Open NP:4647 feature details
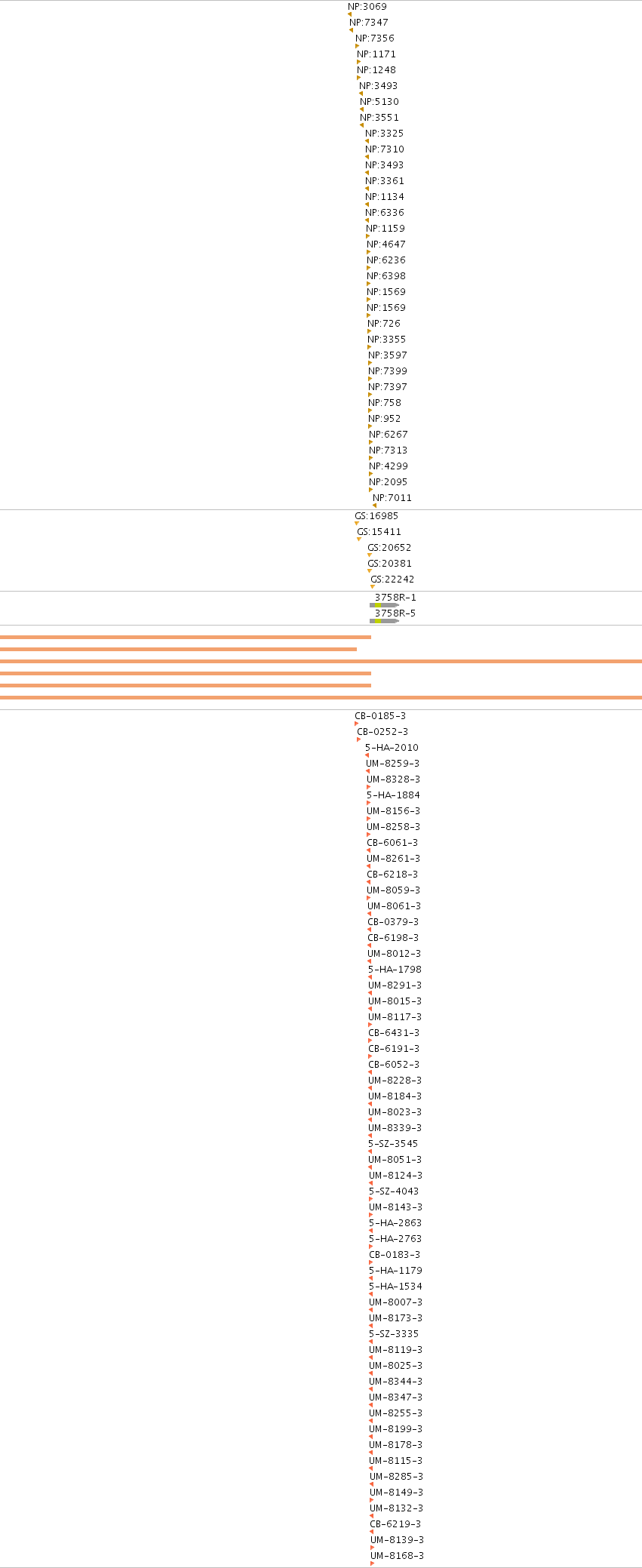This screenshot has height=1568, width=642. click(386, 244)
